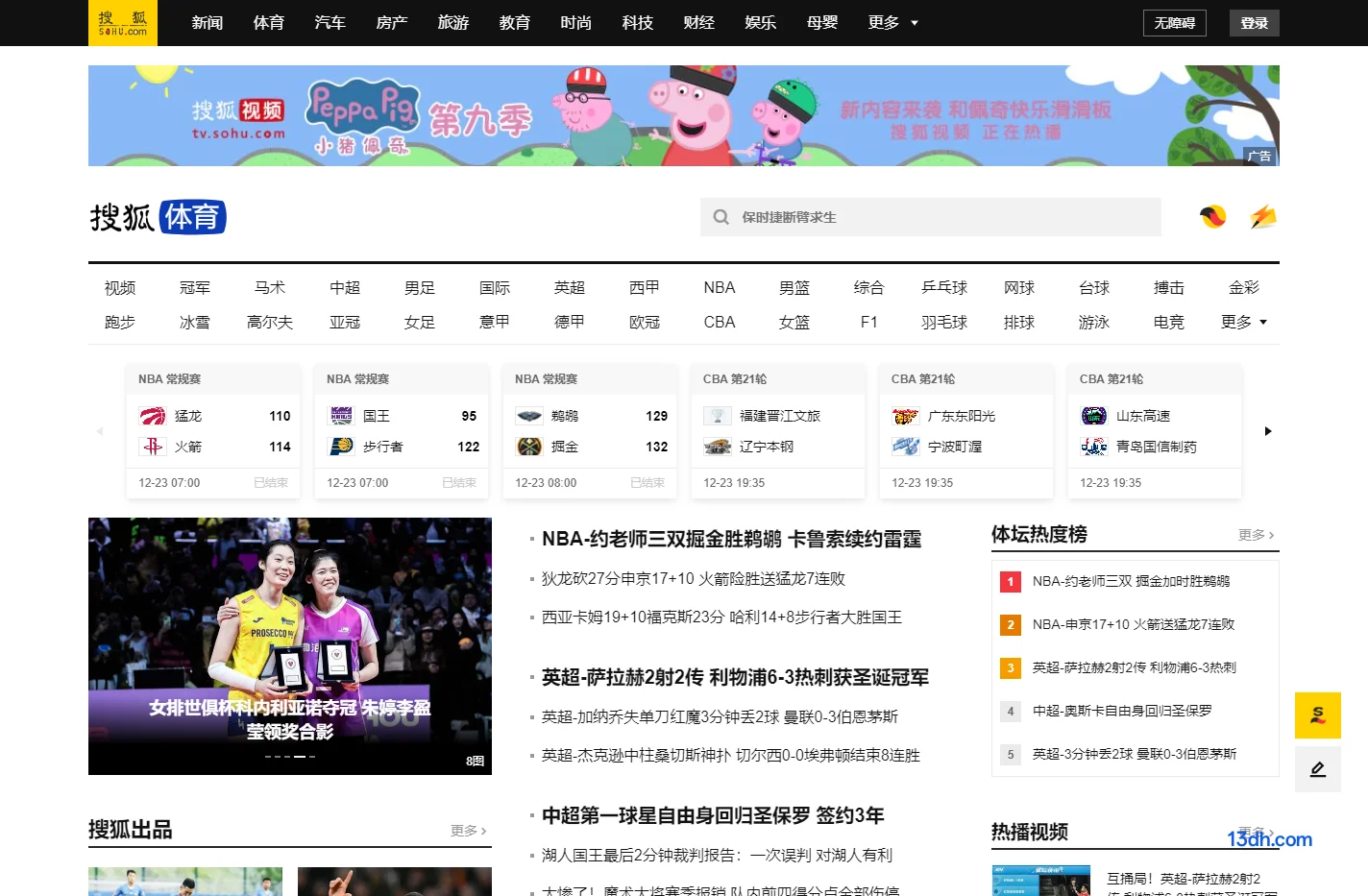Click the 登录 login button
1368x896 pixels.
(1255, 23)
